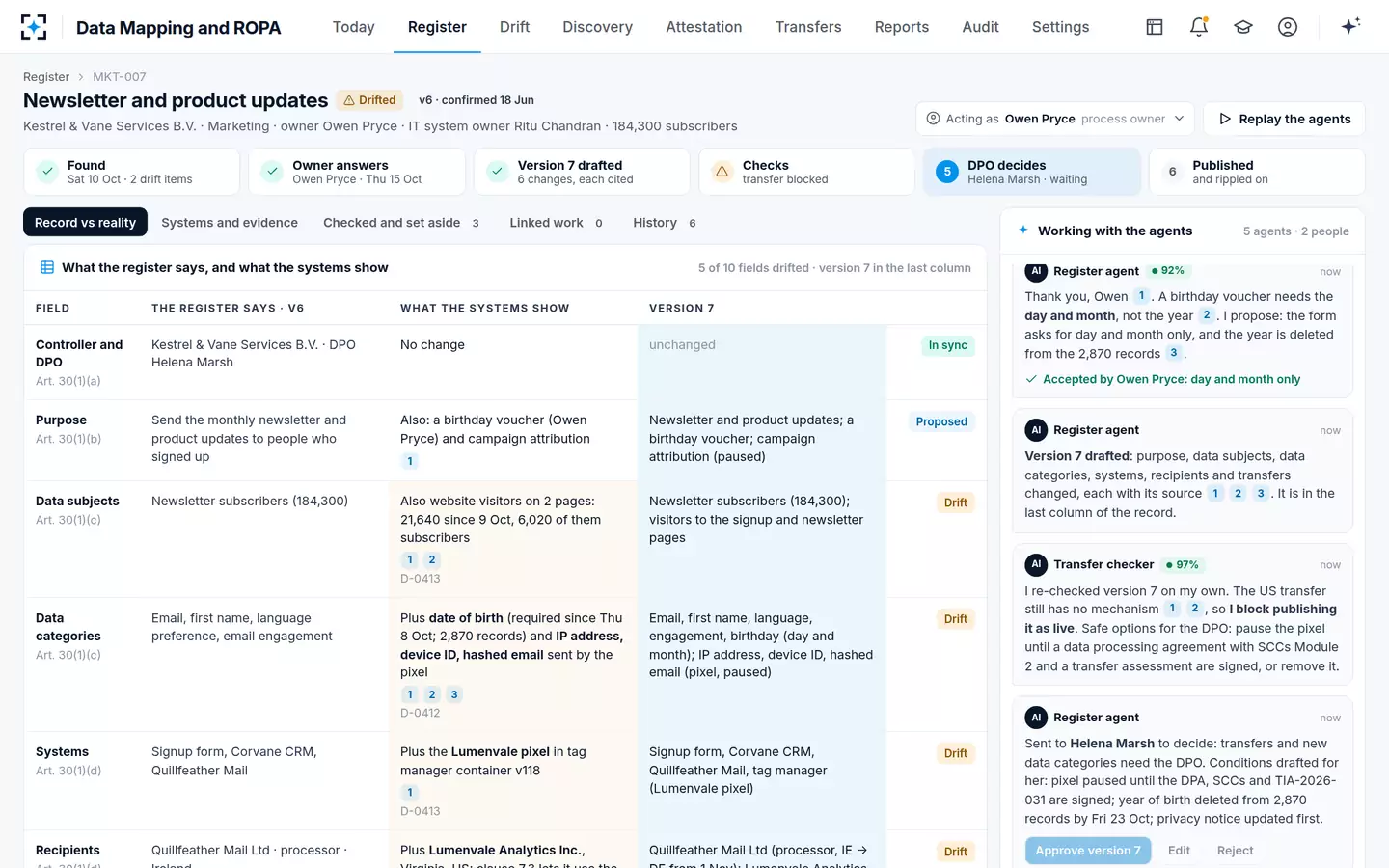The width and height of the screenshot is (1389, 868).
Task: Click the Checks step warning icon
Action: pos(722,172)
